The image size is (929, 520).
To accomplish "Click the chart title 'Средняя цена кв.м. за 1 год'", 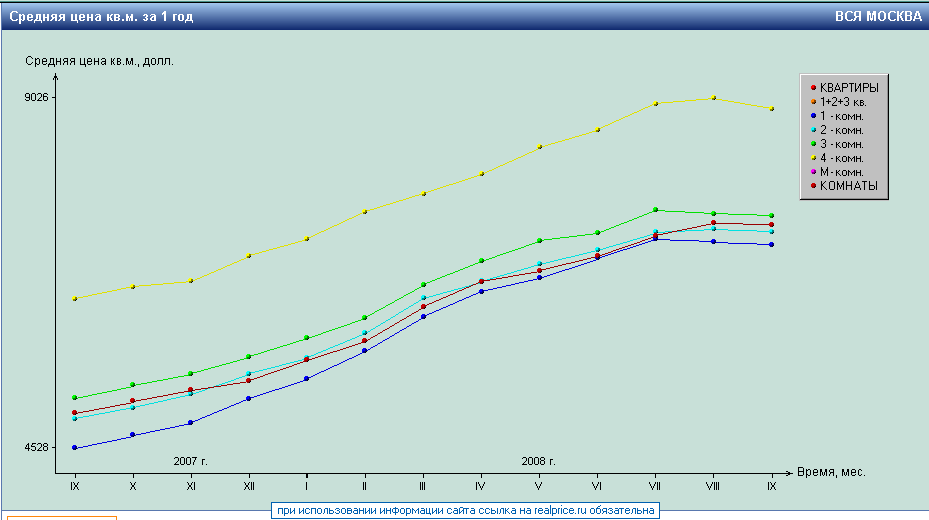I will click(102, 17).
